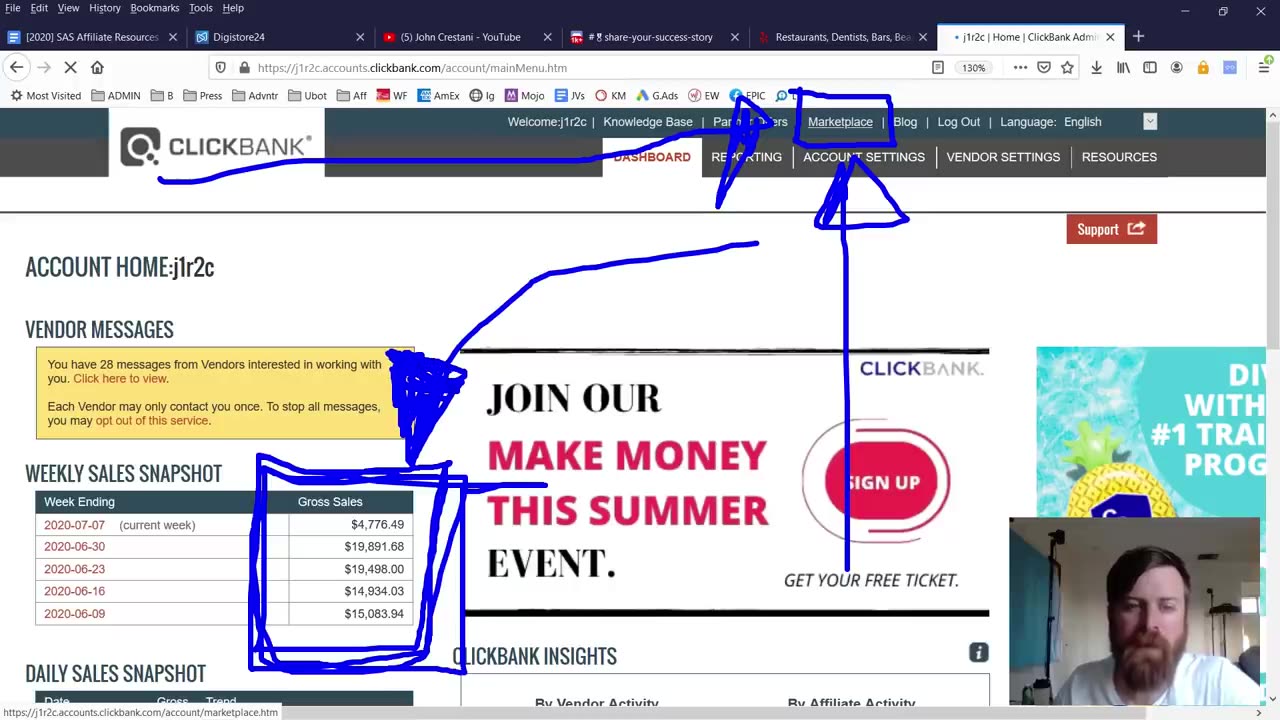The width and height of the screenshot is (1280, 720).
Task: Open the RESOURCES navigation tab
Action: [x=1119, y=157]
